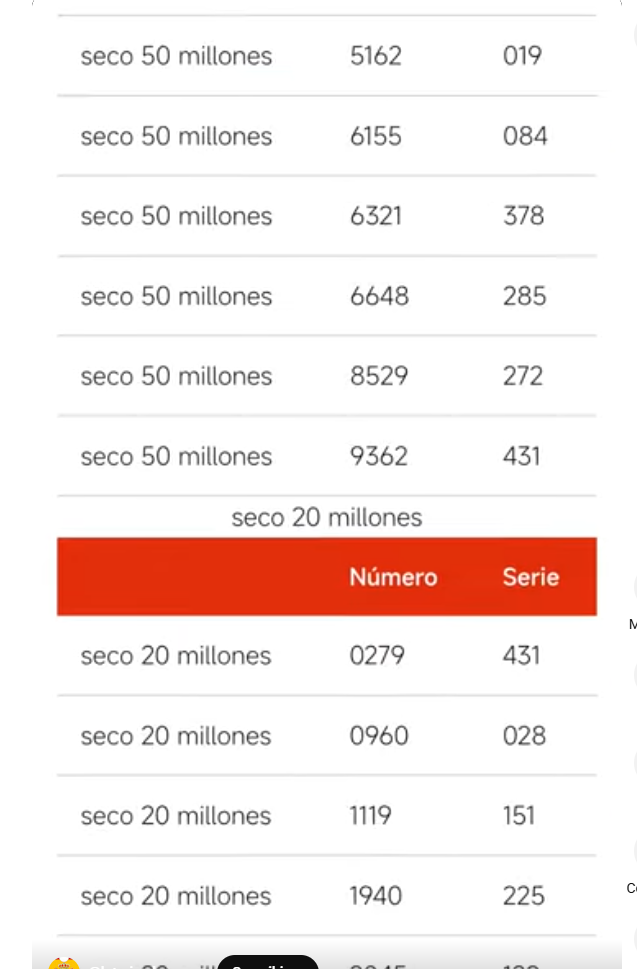This screenshot has height=969, width=637.
Task: Select number 5162 in the table
Action: tap(376, 56)
